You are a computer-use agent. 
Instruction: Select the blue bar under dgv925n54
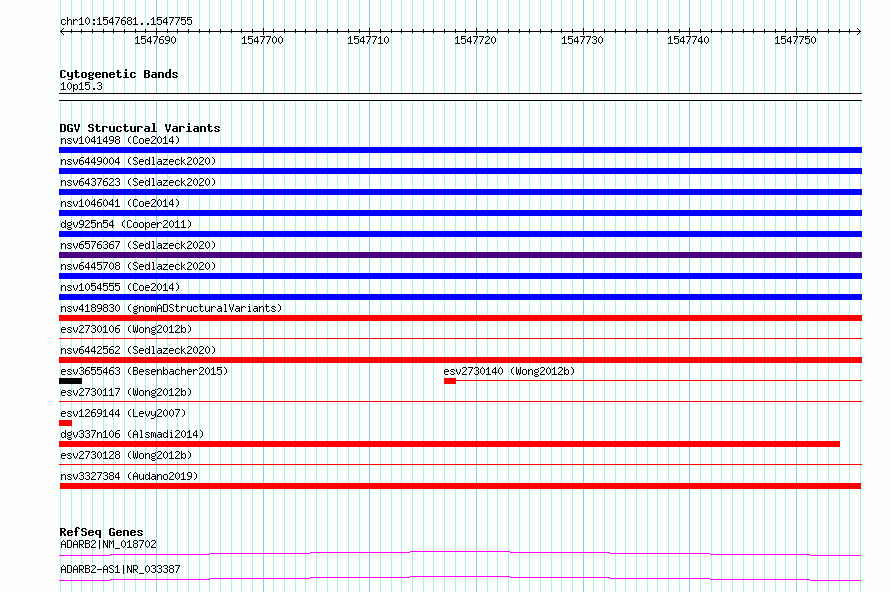pos(460,234)
